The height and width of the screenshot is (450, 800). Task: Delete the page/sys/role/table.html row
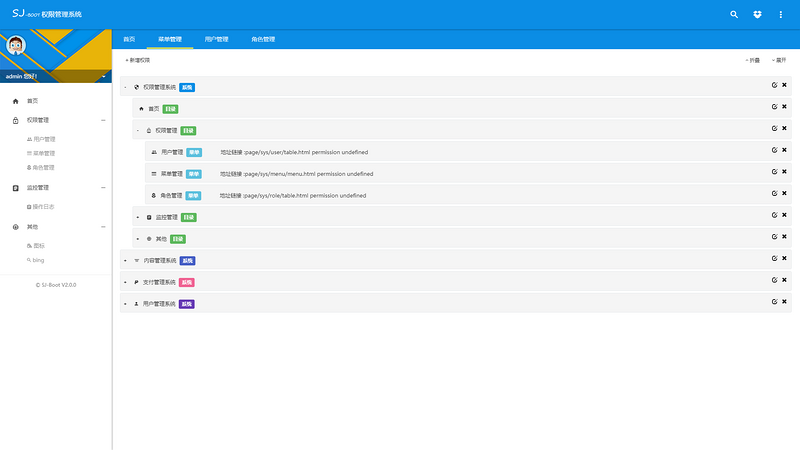(x=784, y=193)
